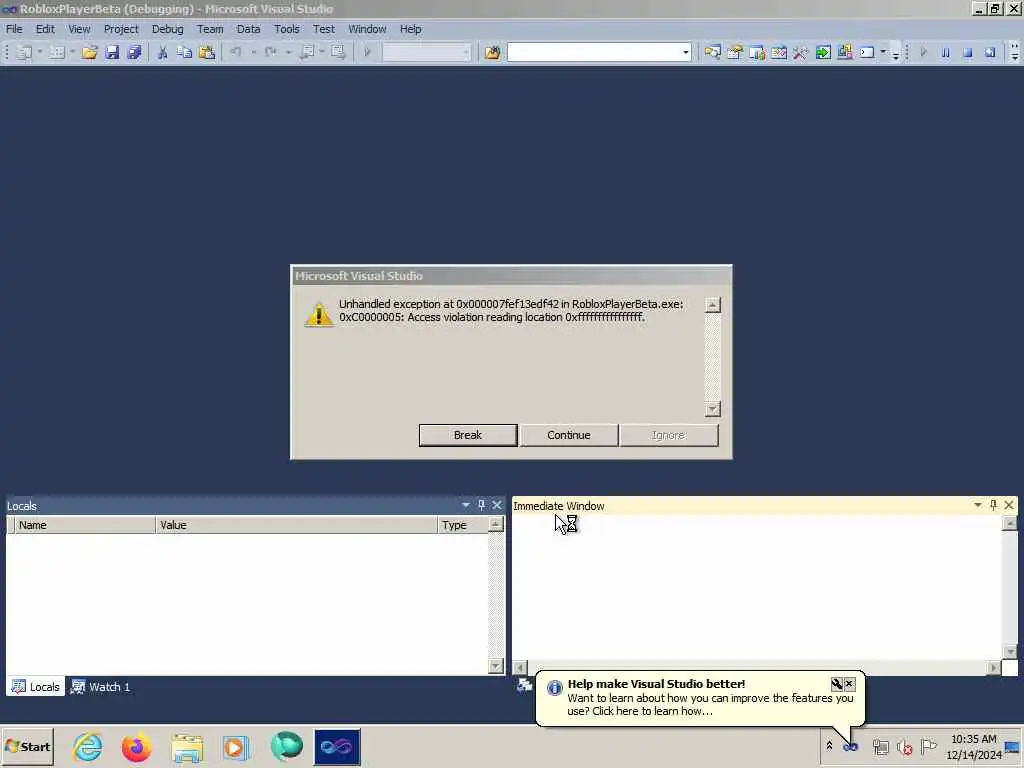Open the Windows Start button
Screen dimensions: 1024x768
pyautogui.click(x=27, y=746)
